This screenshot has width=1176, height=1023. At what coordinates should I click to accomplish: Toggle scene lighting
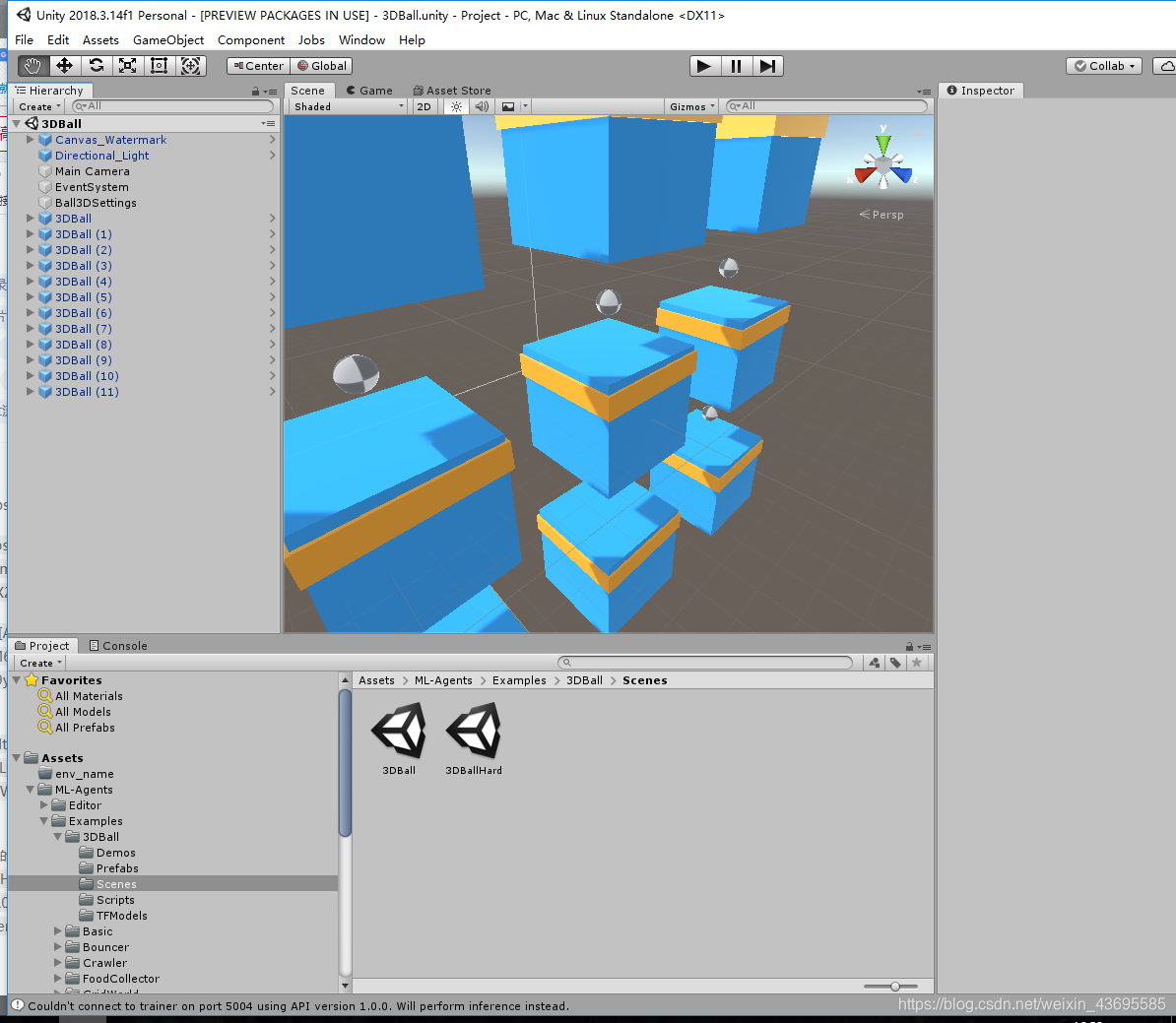tap(456, 106)
